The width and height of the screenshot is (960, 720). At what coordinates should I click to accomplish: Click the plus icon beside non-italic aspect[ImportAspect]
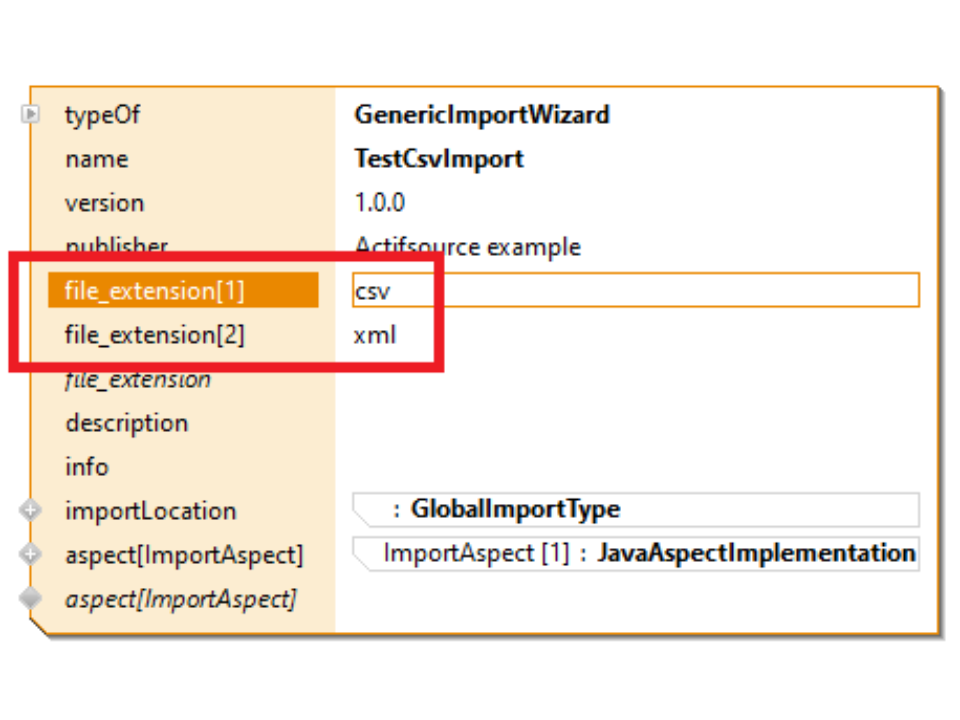click(x=31, y=554)
